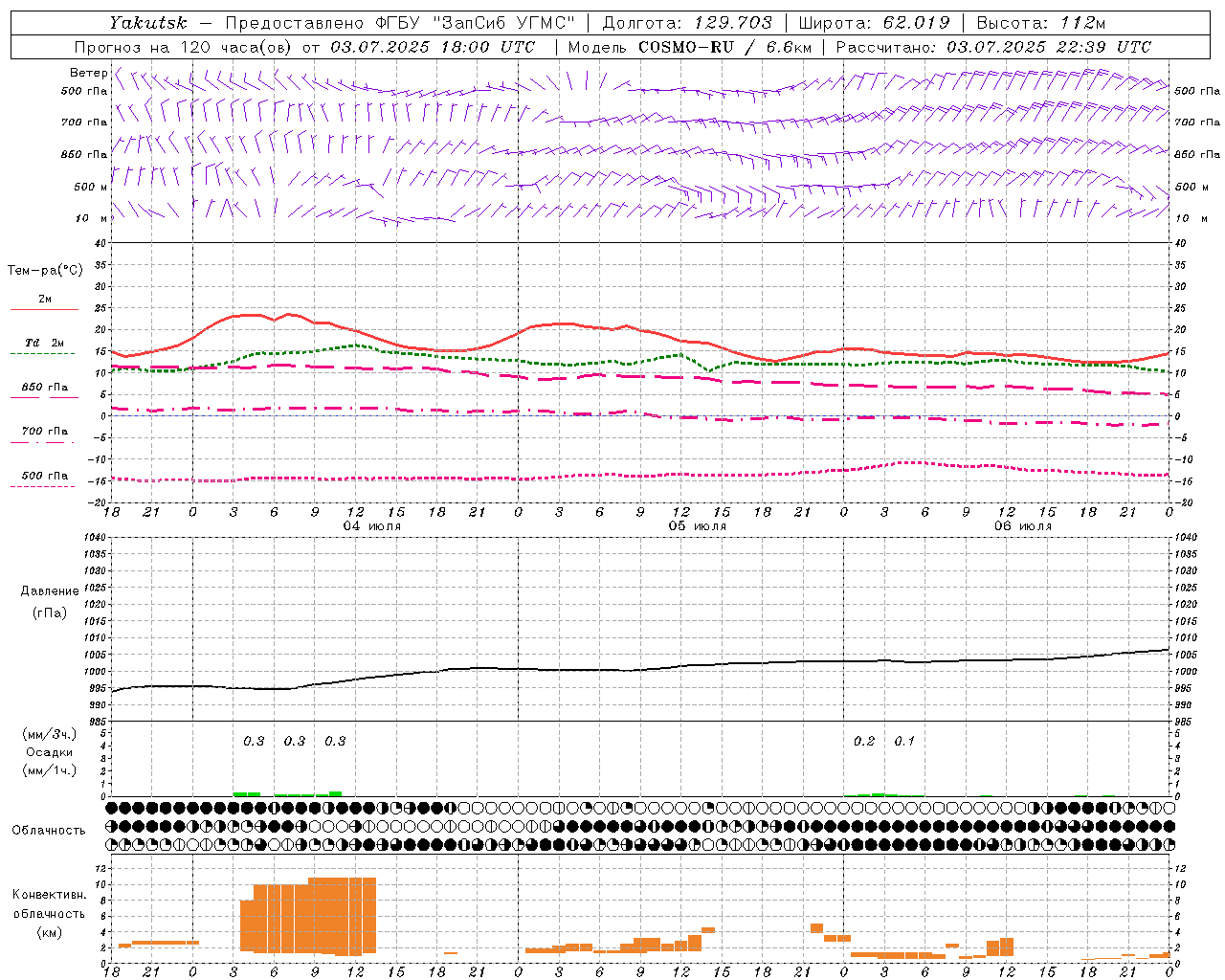Click the 'Конвективн.' convective cloud label
The height and width of the screenshot is (980, 1225).
click(x=50, y=895)
